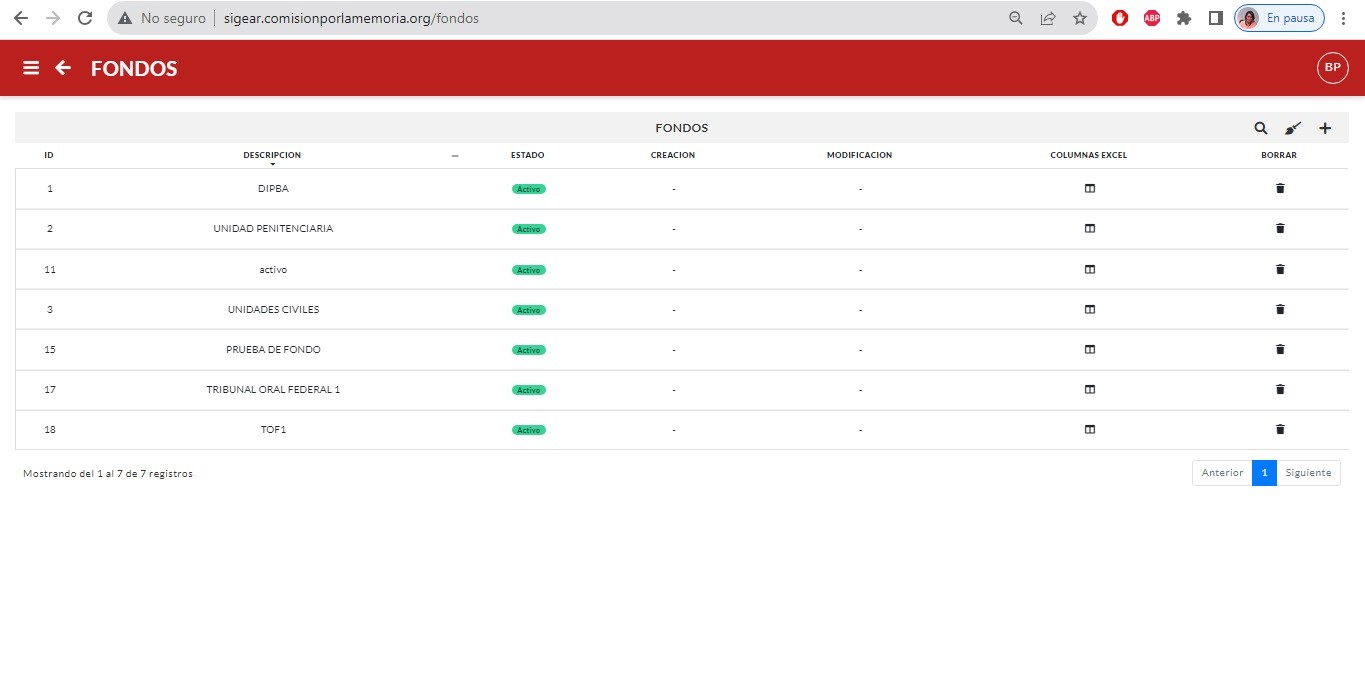
Task: Click the back arrow beside FONDOS
Action: pyautogui.click(x=63, y=68)
